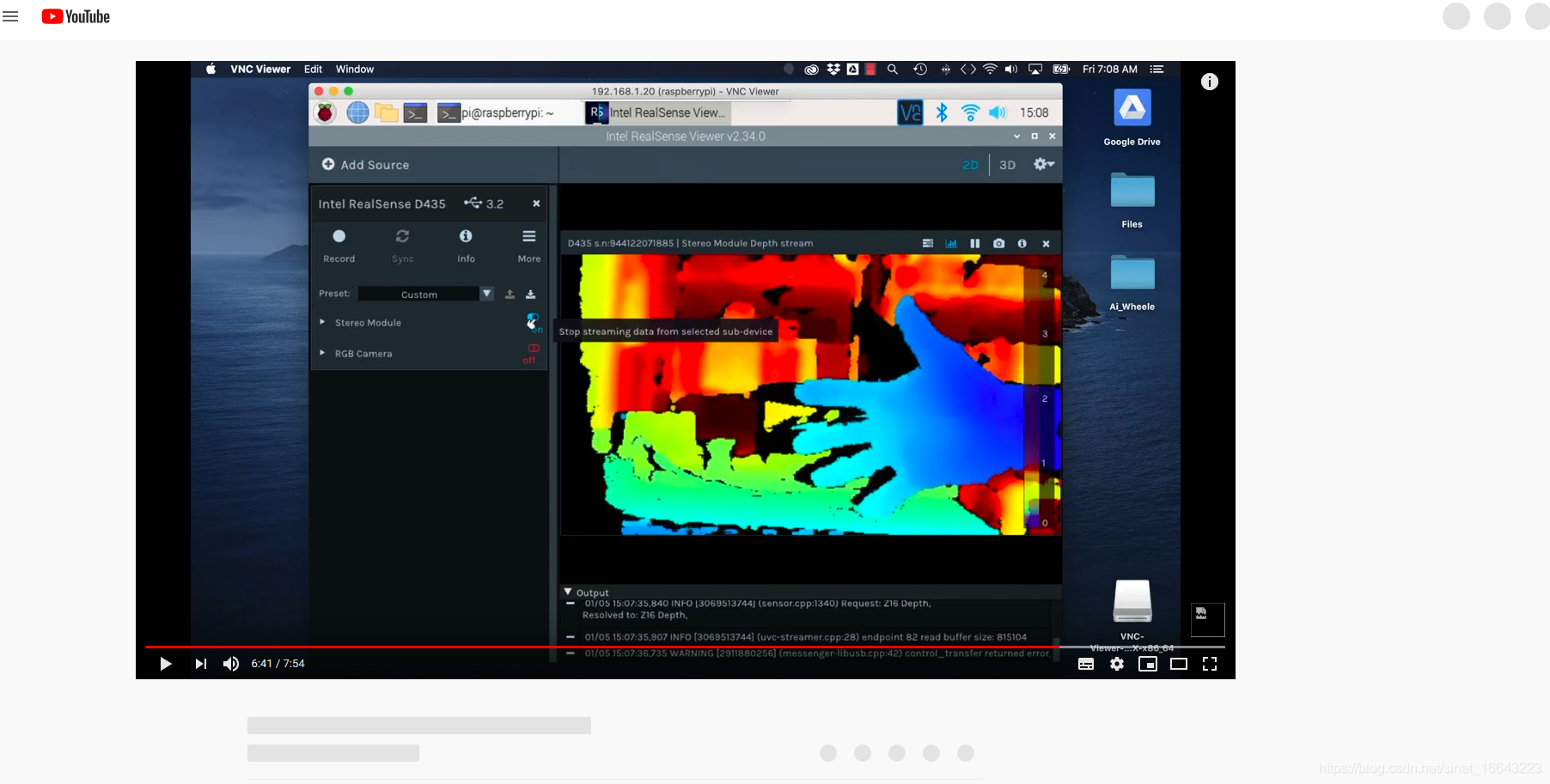
Task: Open the Raspberry Pi Wi-Fi menu
Action: pos(970,112)
